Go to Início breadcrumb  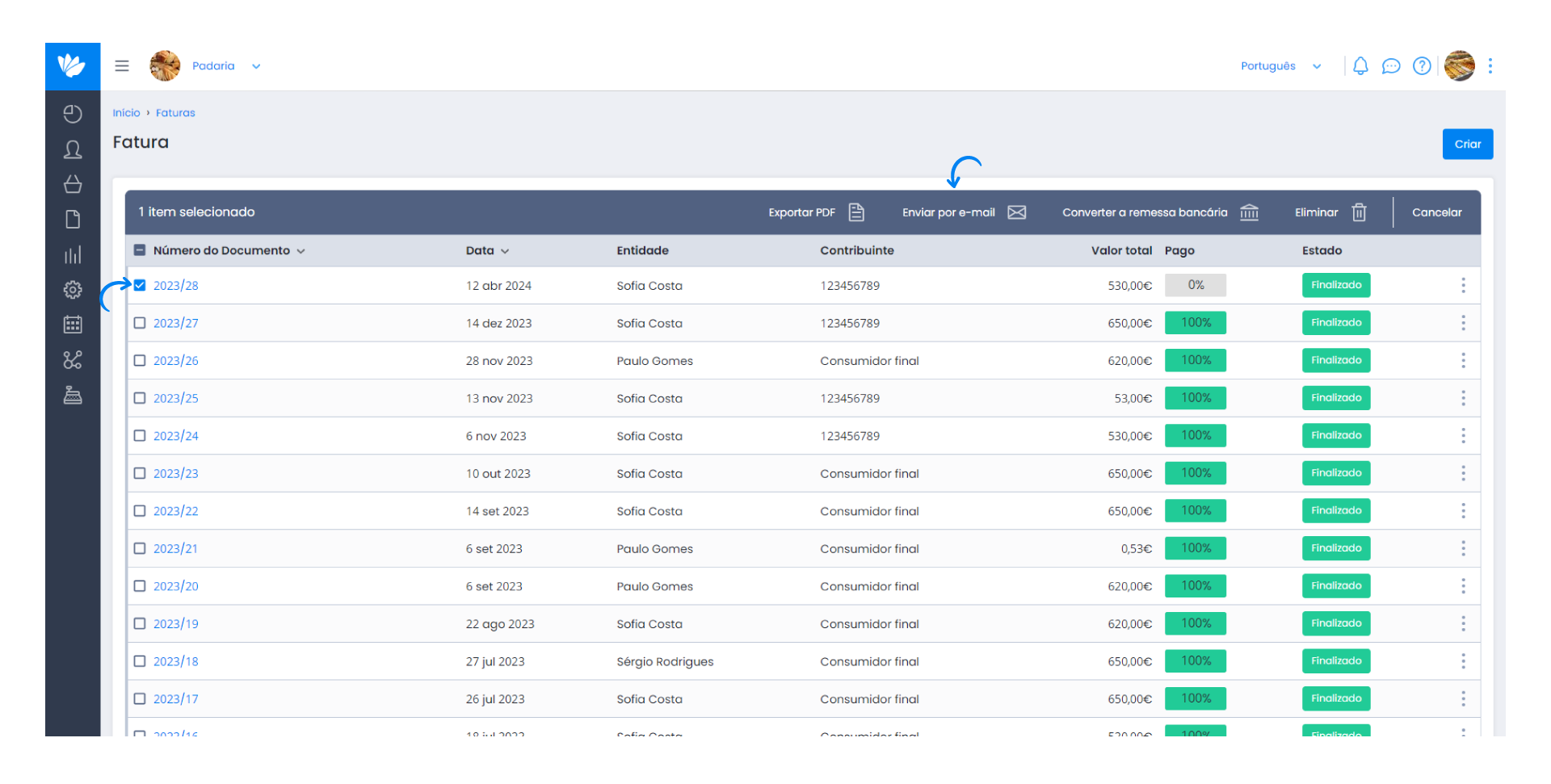point(126,113)
